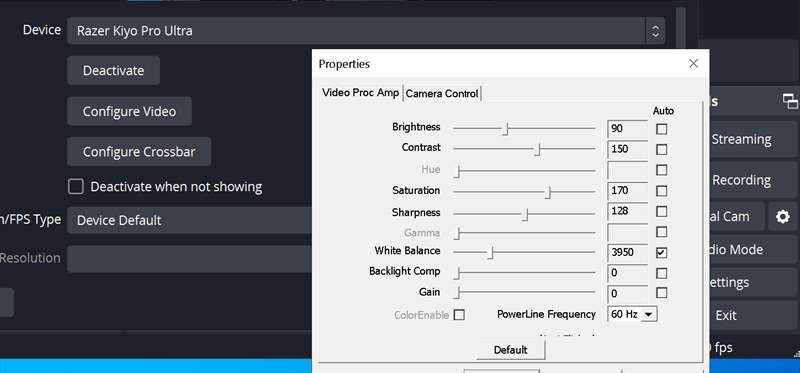Close the Properties dialog
The width and height of the screenshot is (800, 373).
(x=693, y=63)
